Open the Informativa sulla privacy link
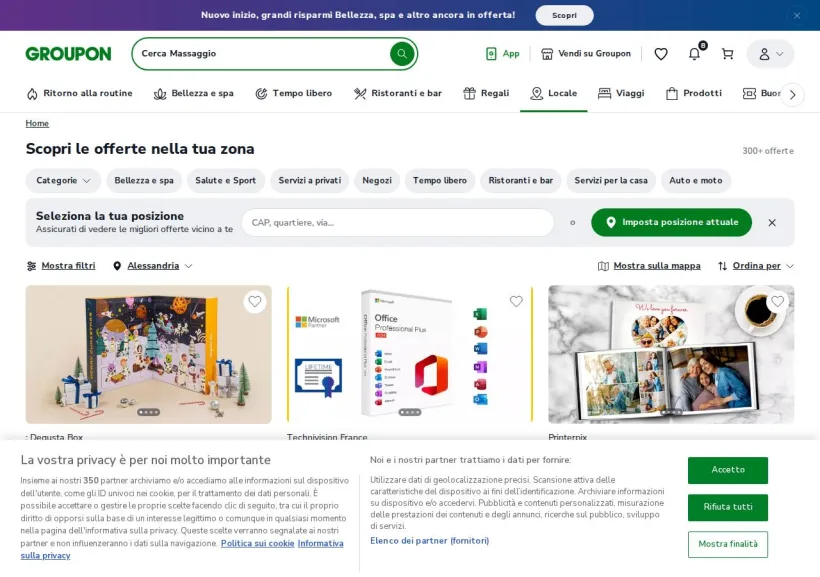Image resolution: width=820 pixels, height=577 pixels. [x=320, y=544]
